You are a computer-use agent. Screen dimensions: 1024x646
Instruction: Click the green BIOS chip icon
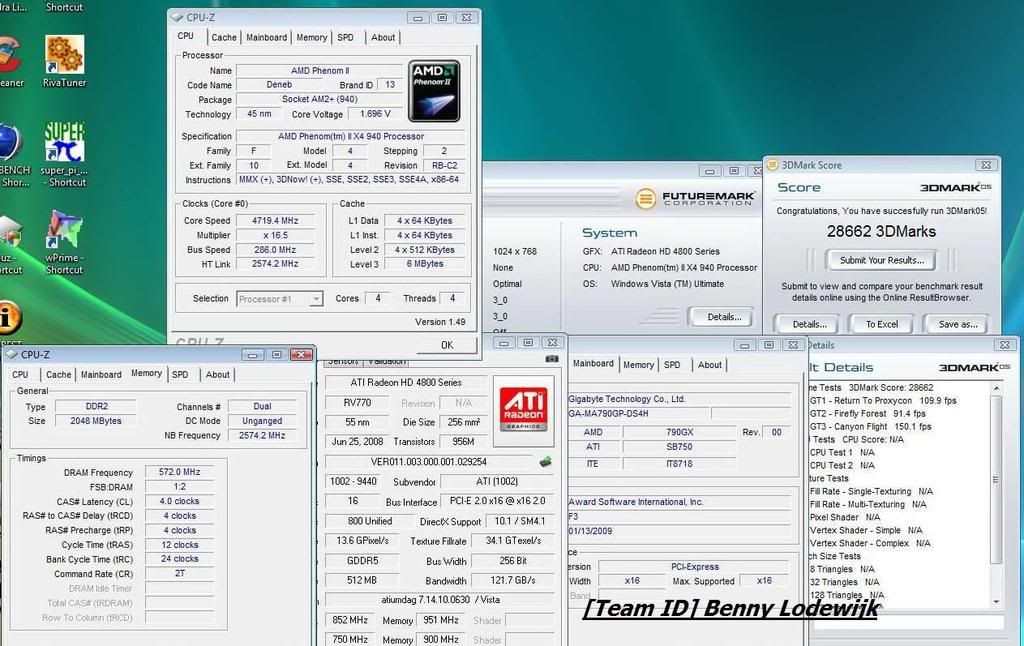pyautogui.click(x=545, y=462)
